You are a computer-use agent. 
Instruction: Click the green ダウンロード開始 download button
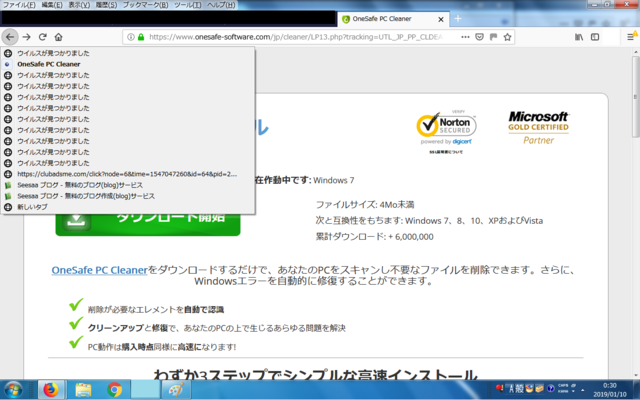(x=148, y=224)
